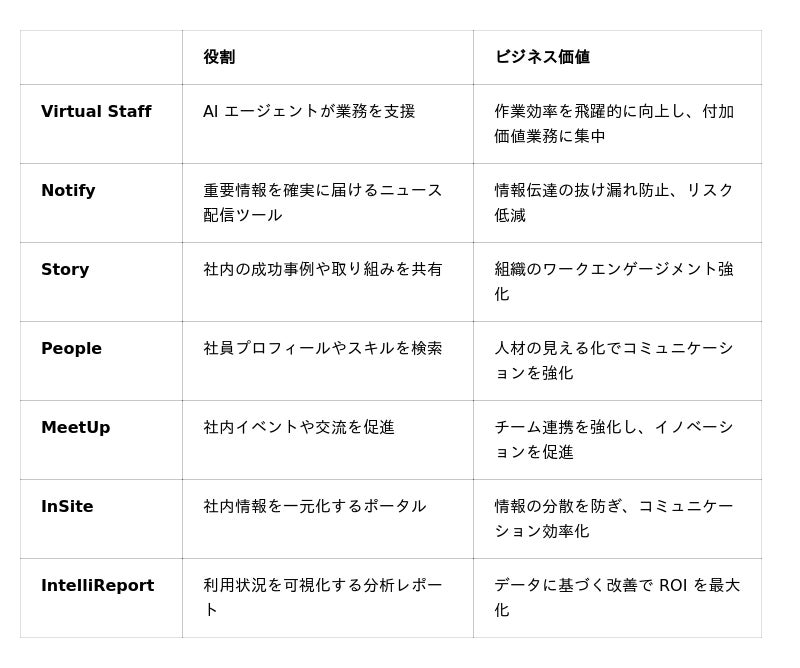Click the 役割 column header

(219, 57)
